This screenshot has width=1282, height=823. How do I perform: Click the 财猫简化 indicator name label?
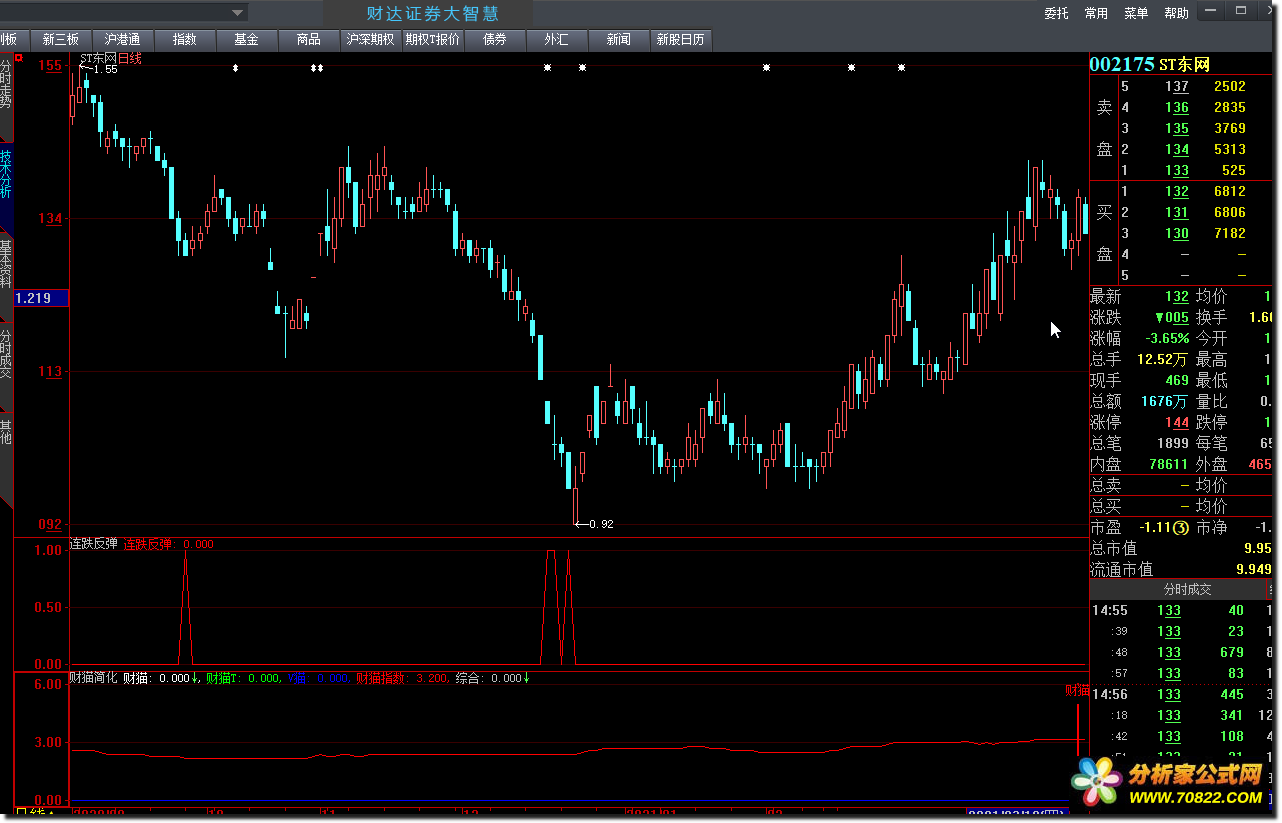pos(93,679)
